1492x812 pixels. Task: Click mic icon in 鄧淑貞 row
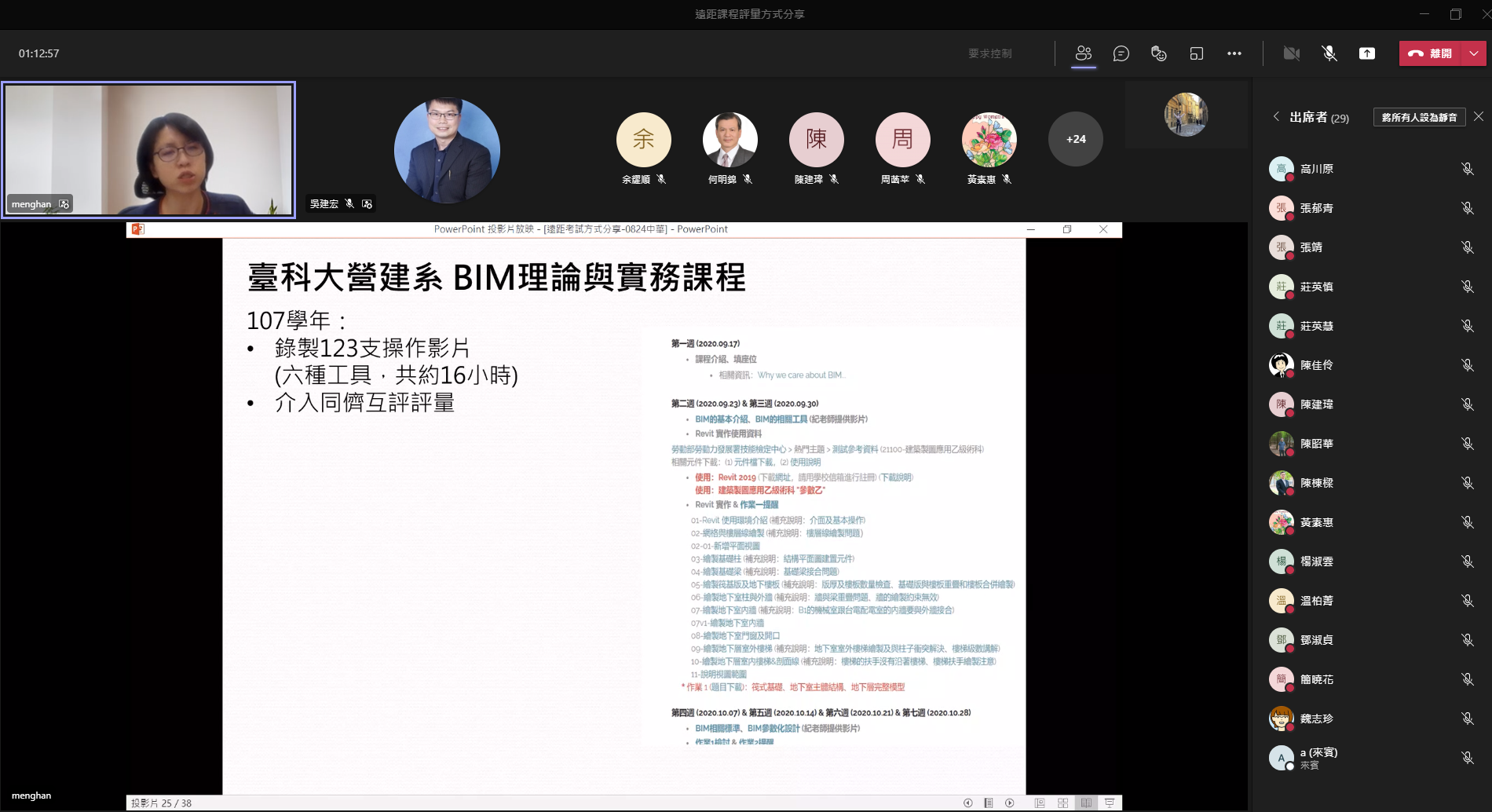tap(1467, 640)
